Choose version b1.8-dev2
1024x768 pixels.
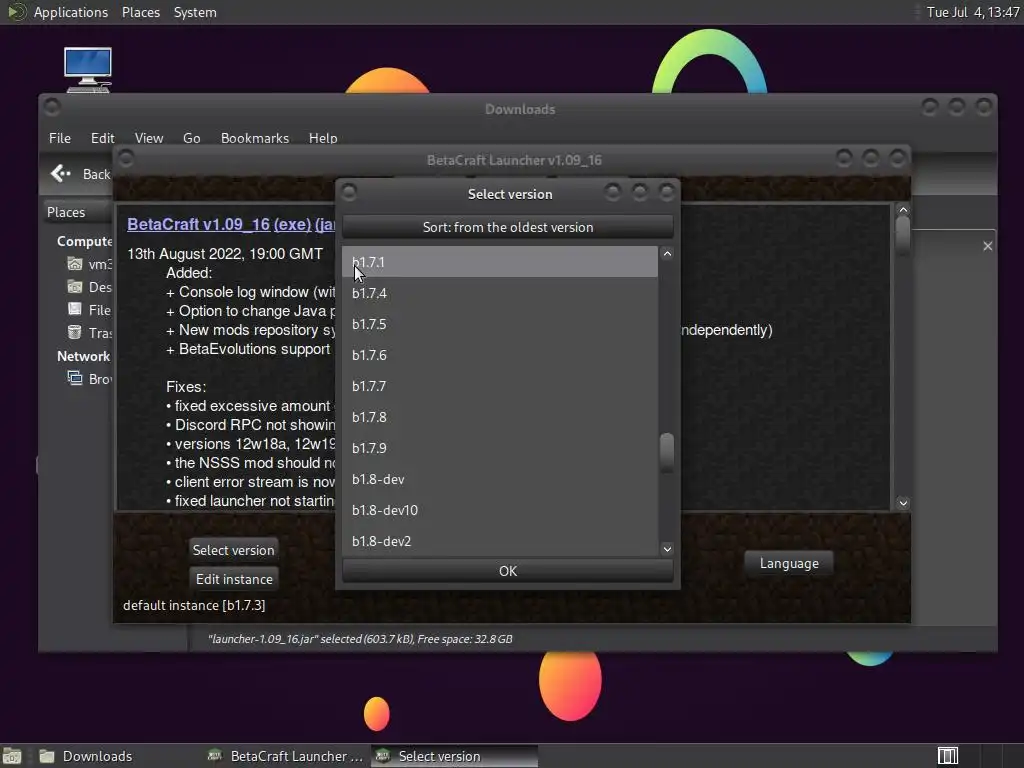(500, 541)
